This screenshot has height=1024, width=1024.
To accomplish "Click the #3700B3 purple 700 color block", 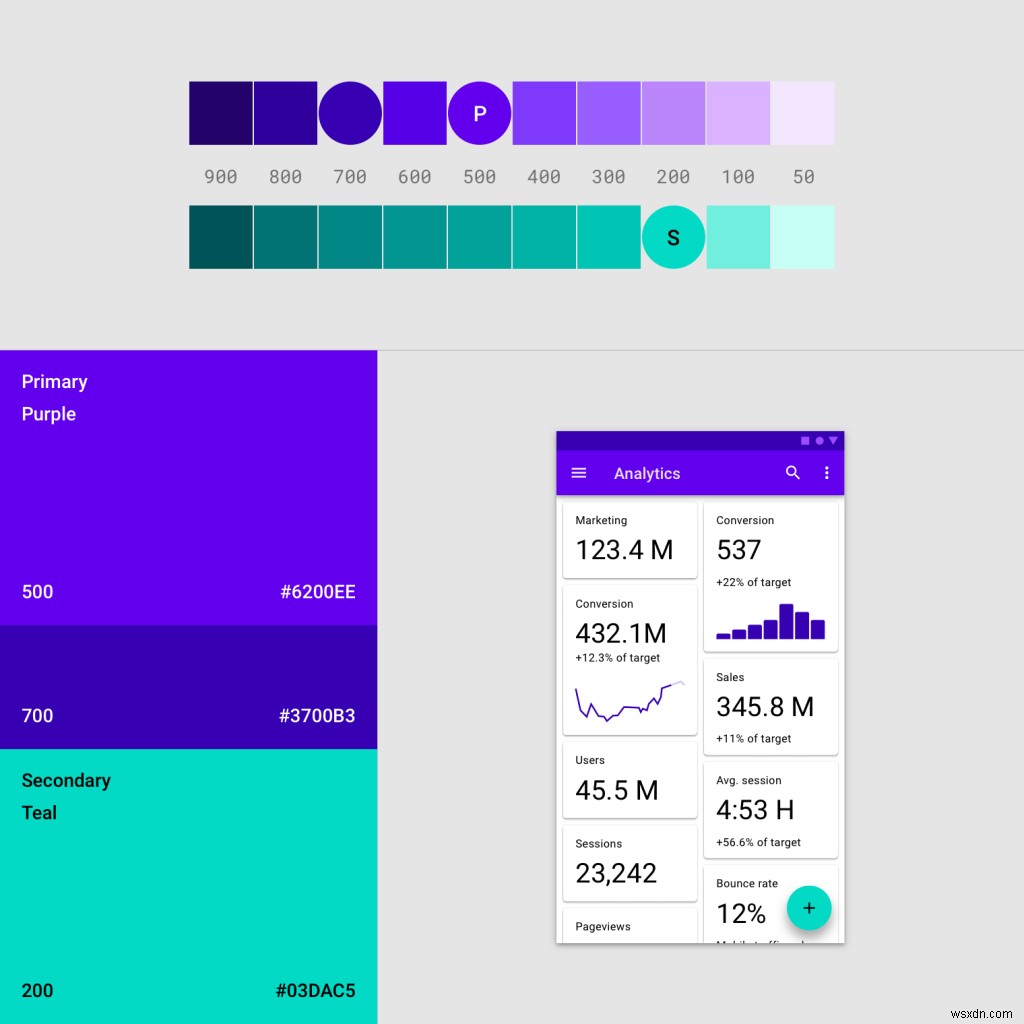I will click(188, 688).
